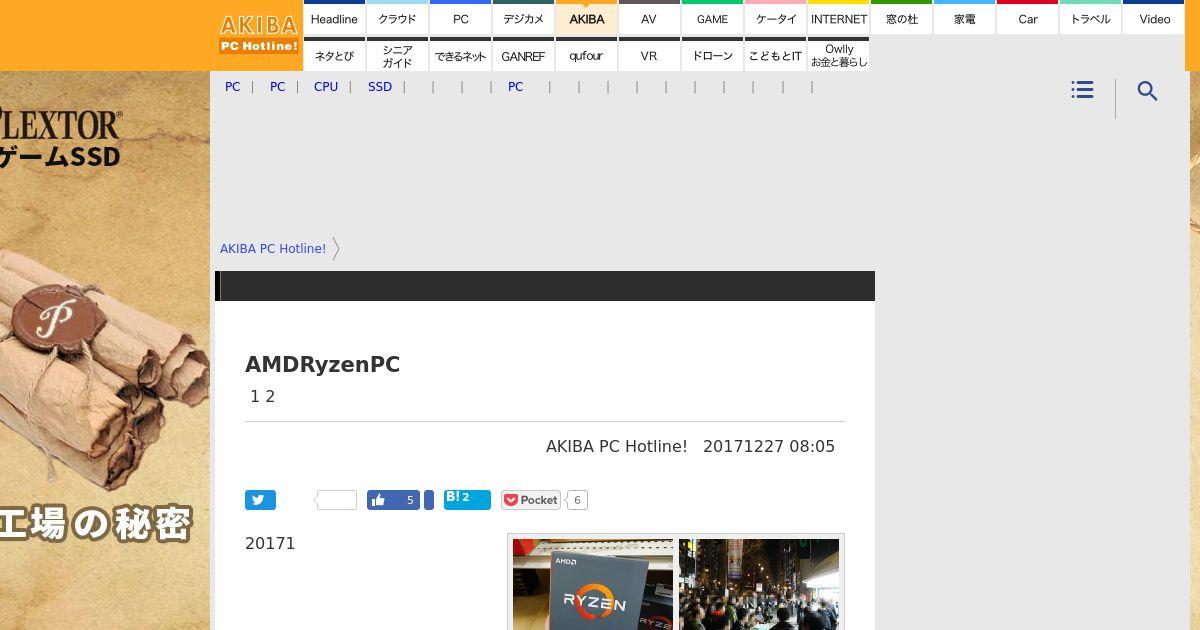Viewport: 1200px width, 630px height.
Task: Open the VR tab
Action: point(649,55)
